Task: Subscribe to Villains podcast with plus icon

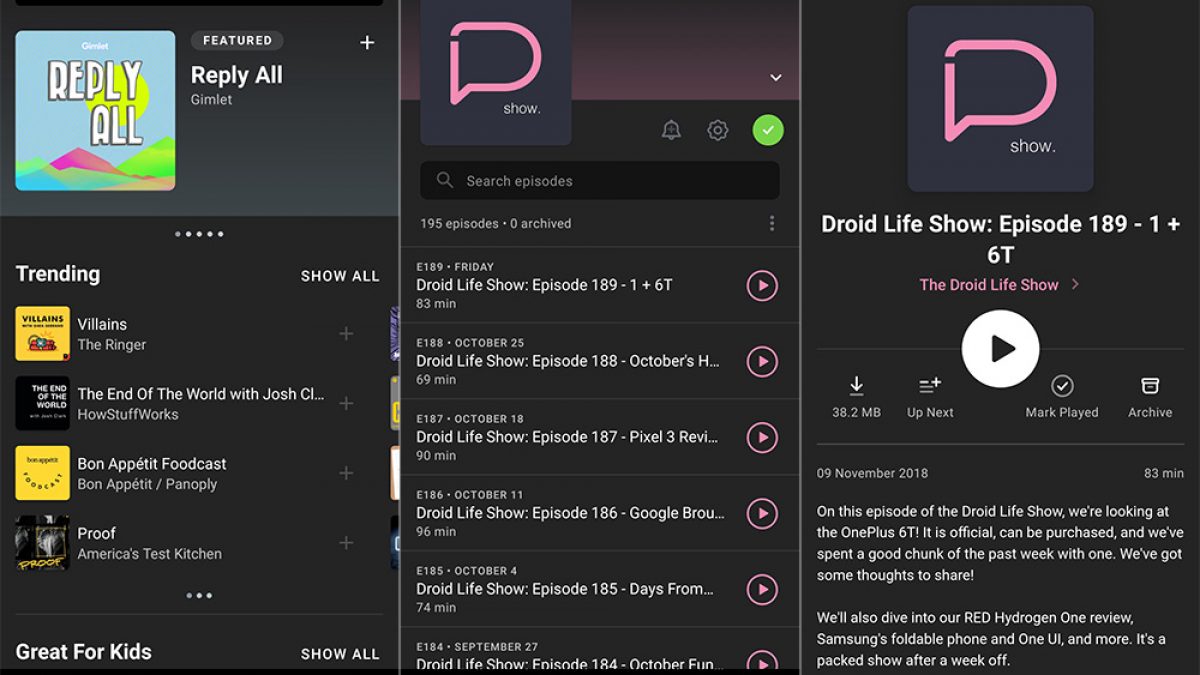Action: pyautogui.click(x=346, y=334)
